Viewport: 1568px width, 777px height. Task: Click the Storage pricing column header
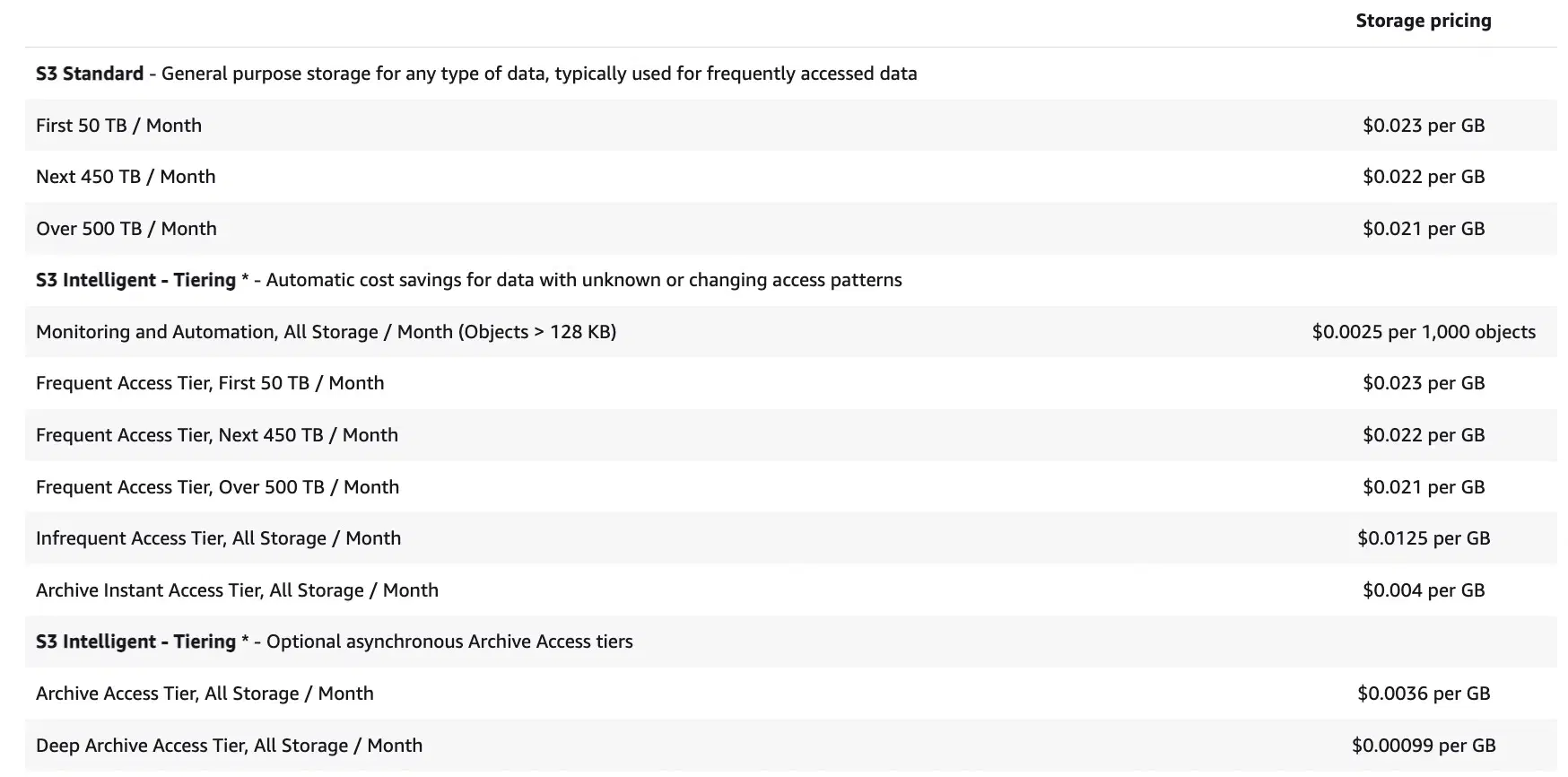tap(1423, 21)
